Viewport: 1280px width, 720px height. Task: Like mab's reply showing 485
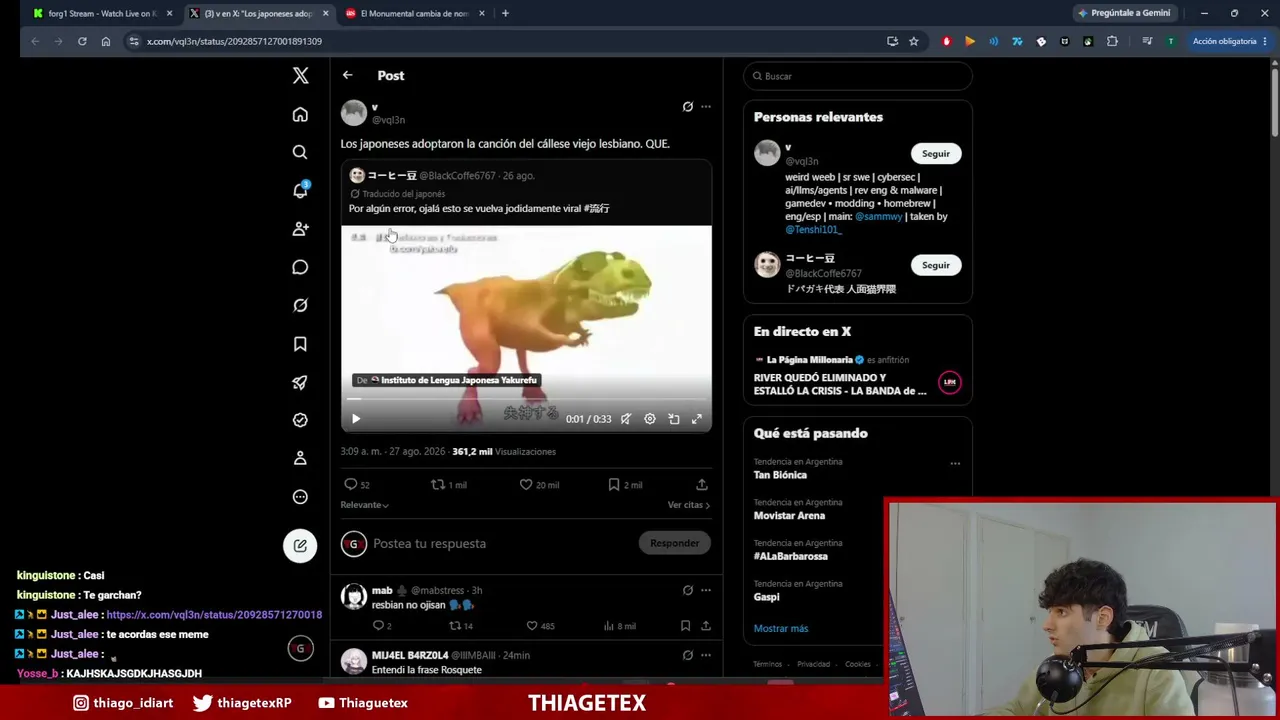click(x=541, y=626)
